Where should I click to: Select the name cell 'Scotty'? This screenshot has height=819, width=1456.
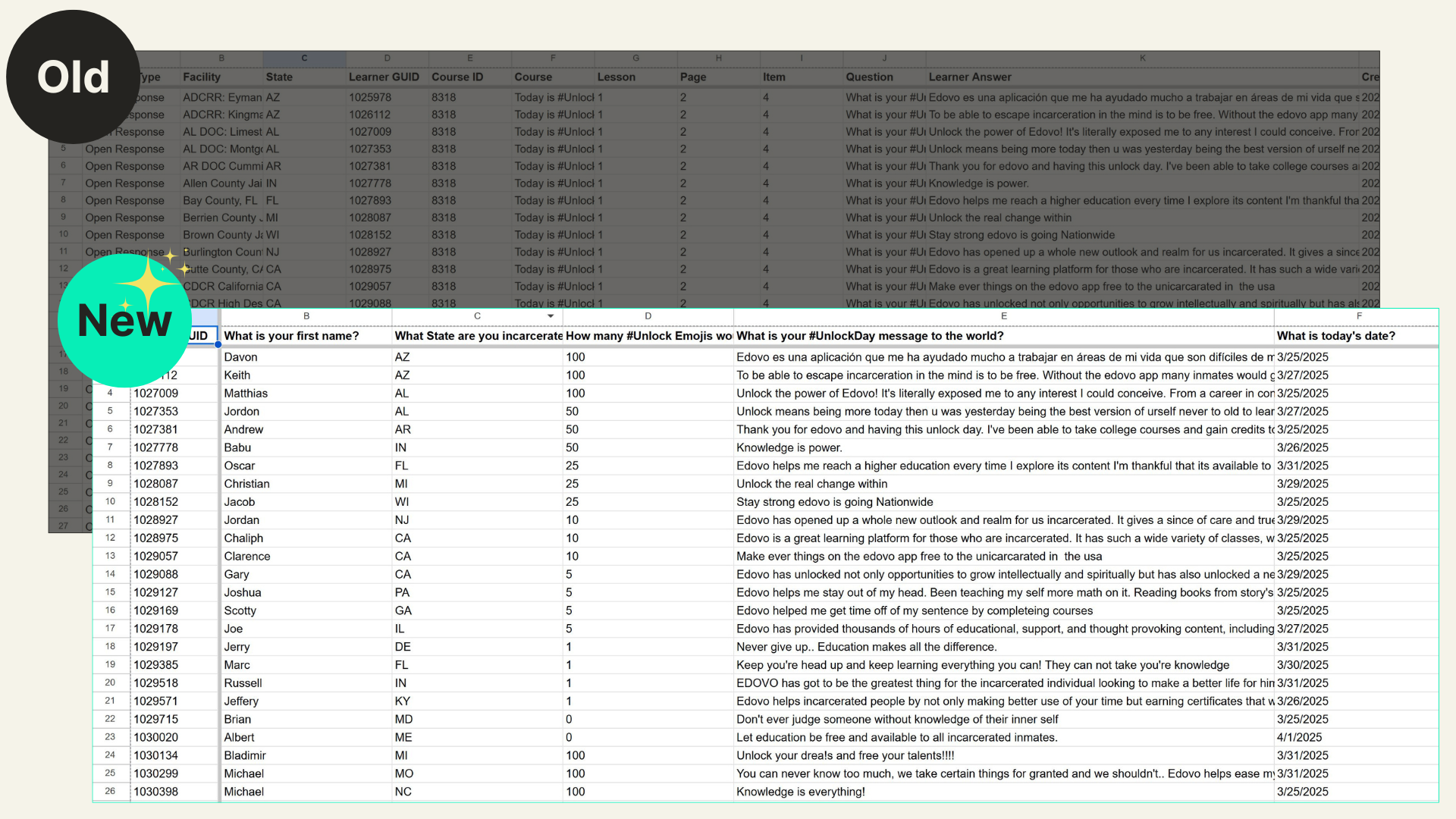[x=306, y=611]
